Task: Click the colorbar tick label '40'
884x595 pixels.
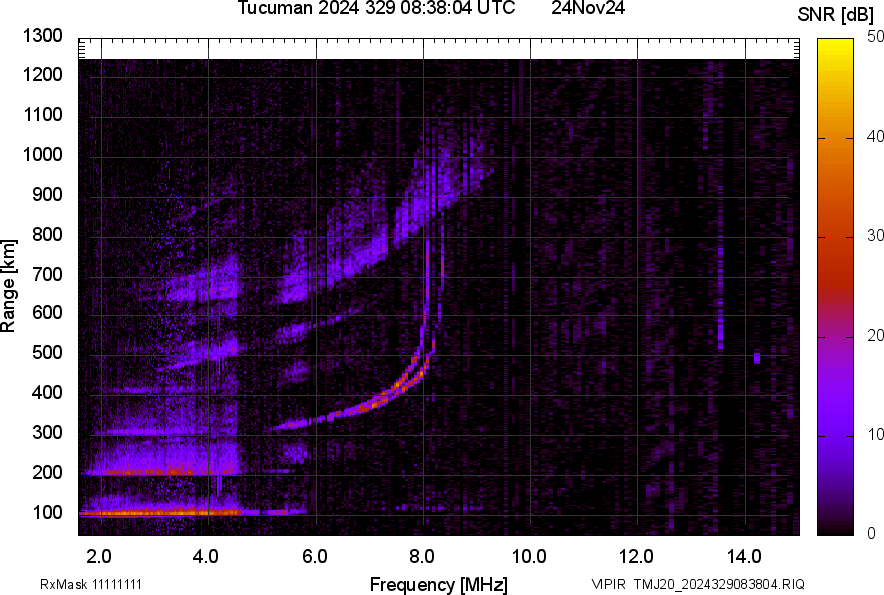Action: [875, 136]
